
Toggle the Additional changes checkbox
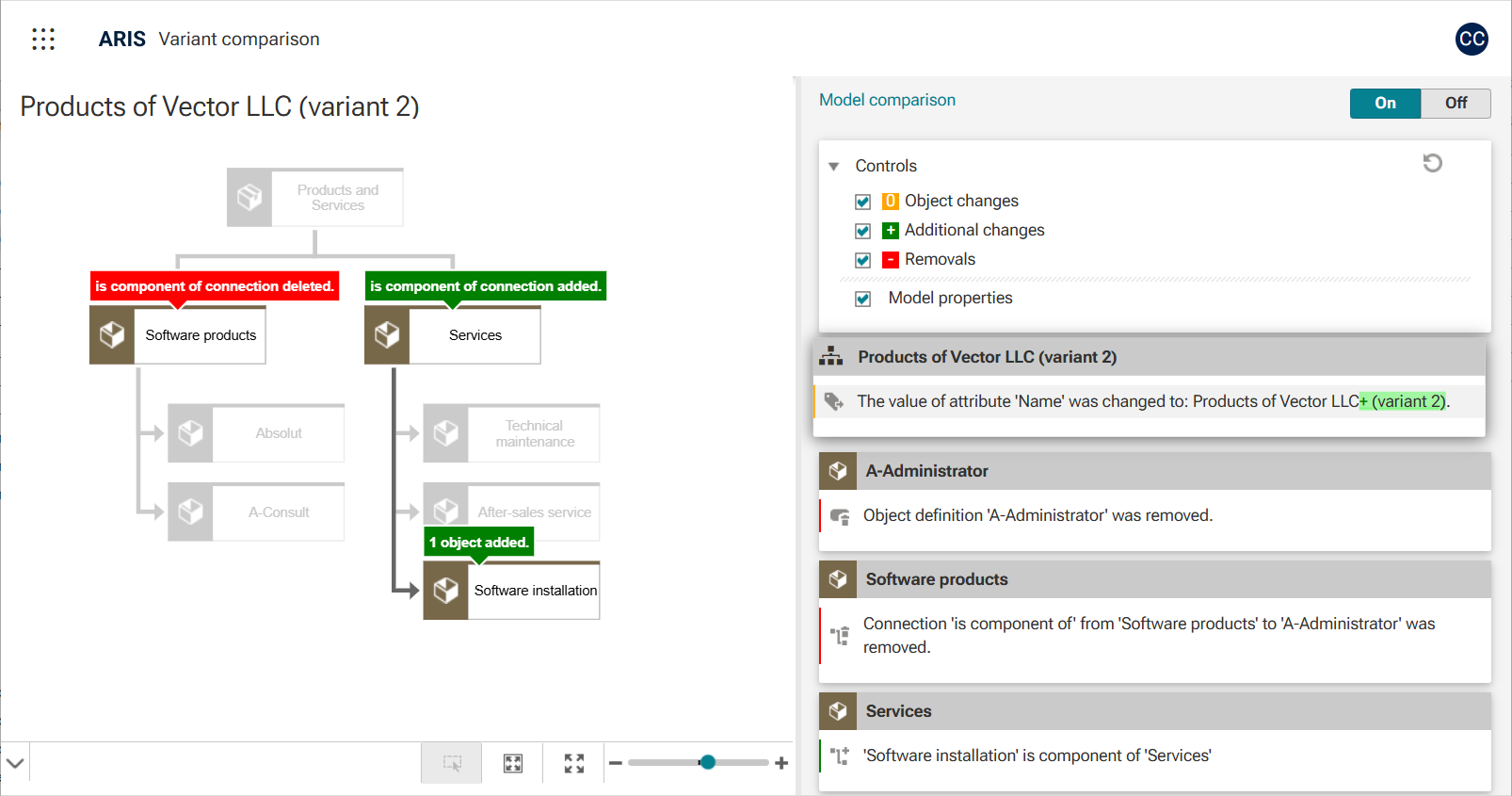coord(862,231)
